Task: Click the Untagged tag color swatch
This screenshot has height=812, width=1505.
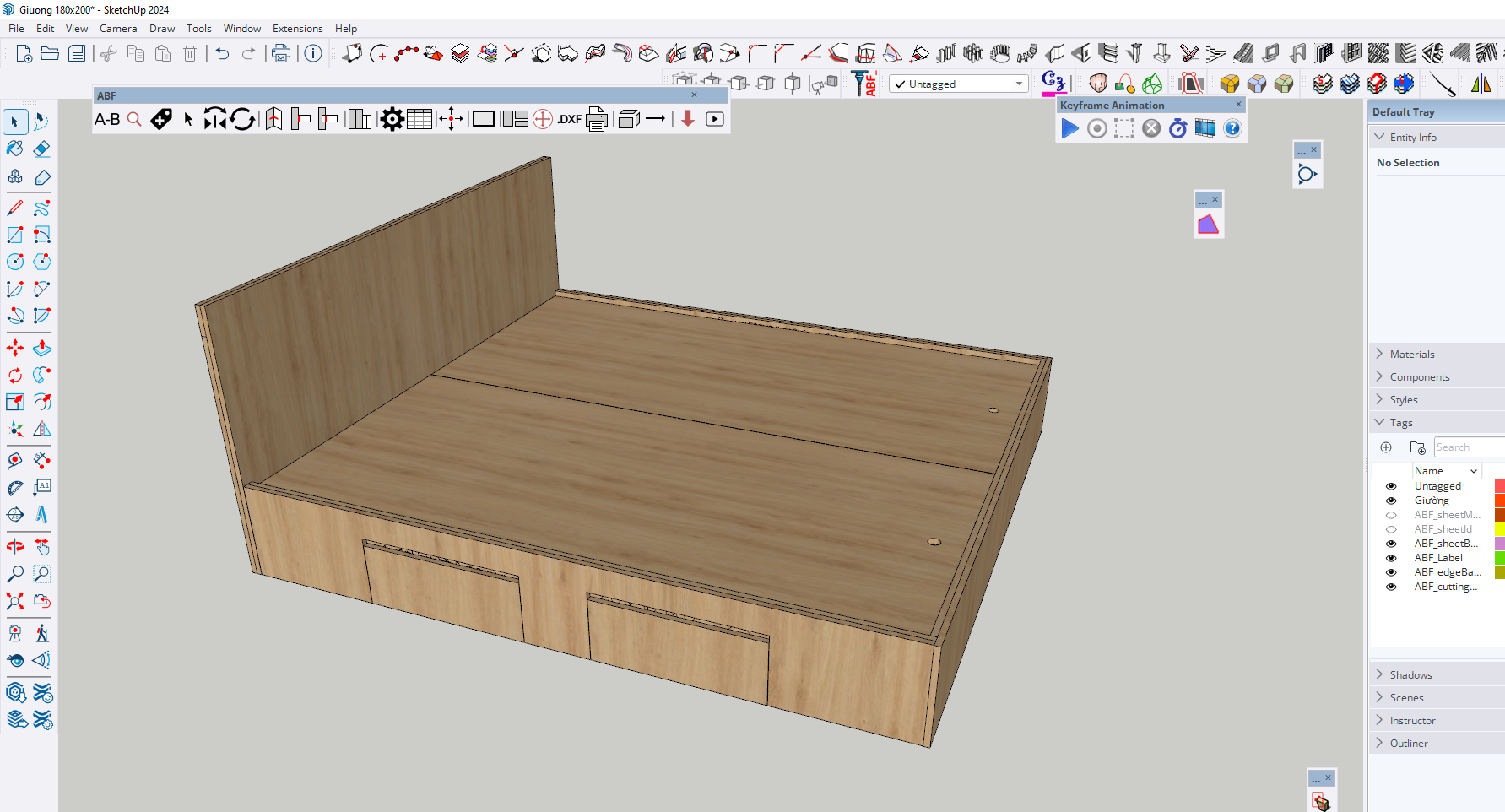Action: click(1499, 486)
